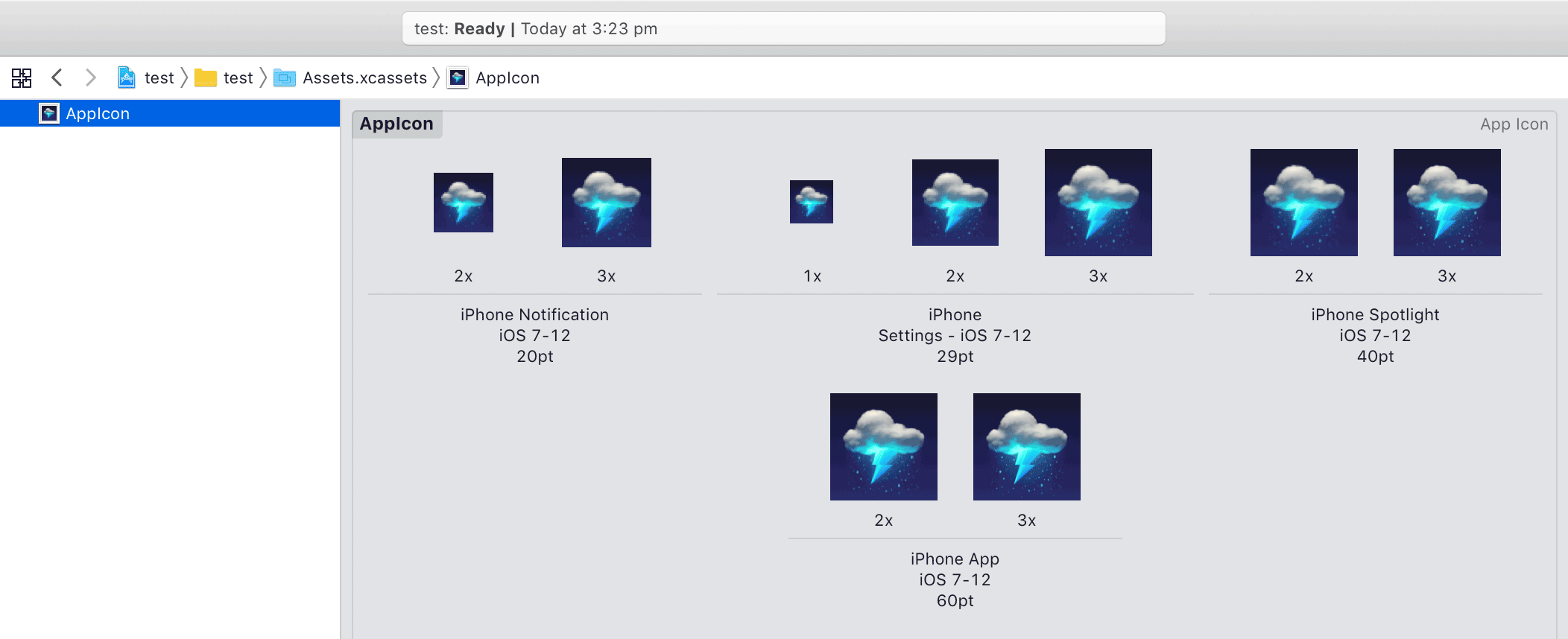The image size is (1568, 639).
Task: Open the test project breadcrumb
Action: click(x=159, y=77)
